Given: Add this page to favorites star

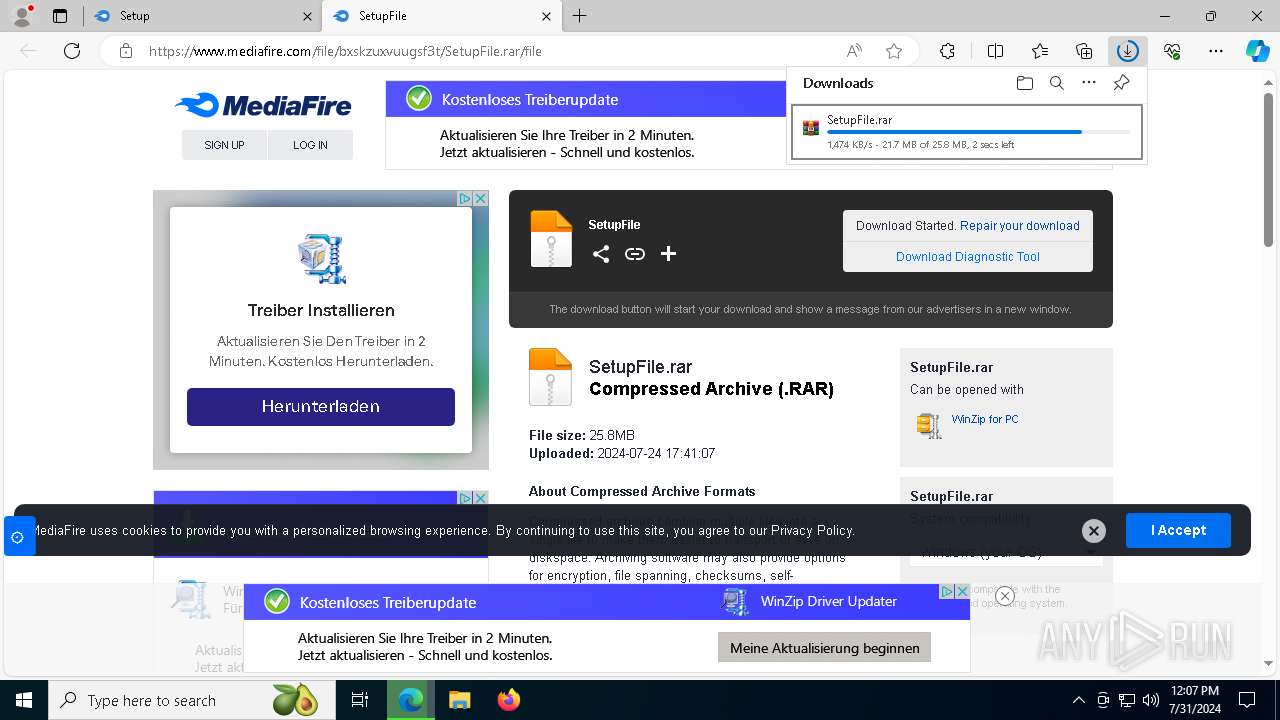Looking at the screenshot, I should (894, 51).
